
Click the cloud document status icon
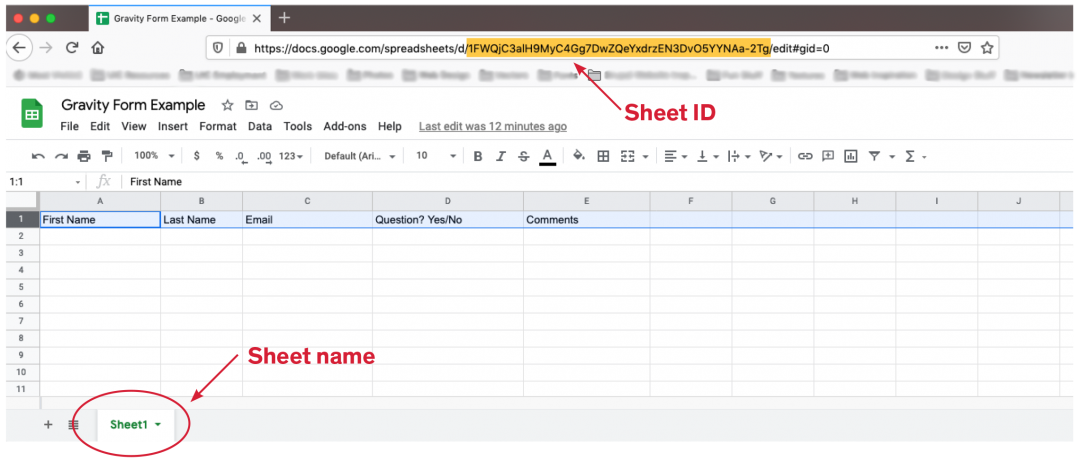(276, 106)
